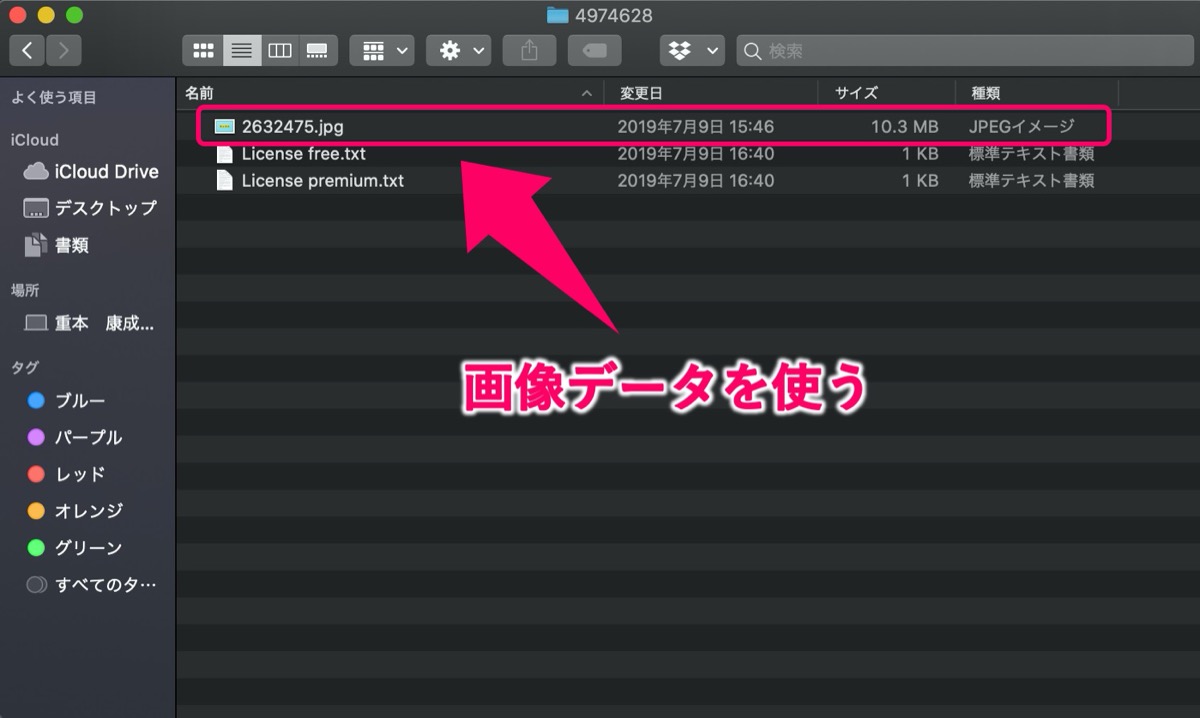Switch to gallery view

tap(318, 50)
